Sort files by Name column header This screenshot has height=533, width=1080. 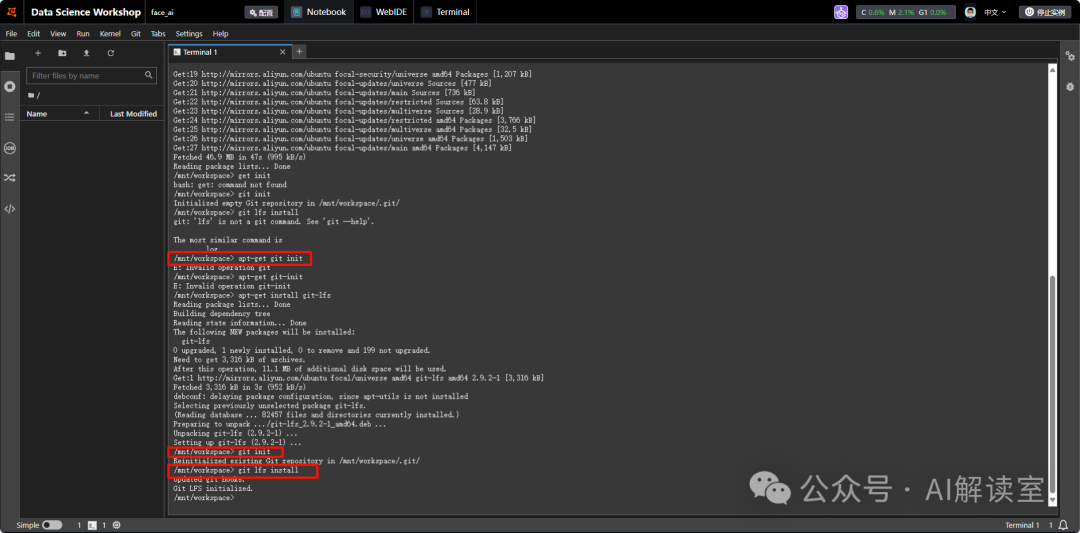click(x=37, y=114)
